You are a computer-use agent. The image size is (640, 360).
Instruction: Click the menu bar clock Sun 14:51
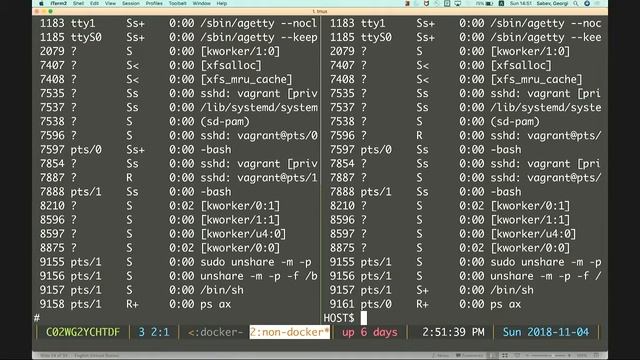pyautogui.click(x=520, y=3)
